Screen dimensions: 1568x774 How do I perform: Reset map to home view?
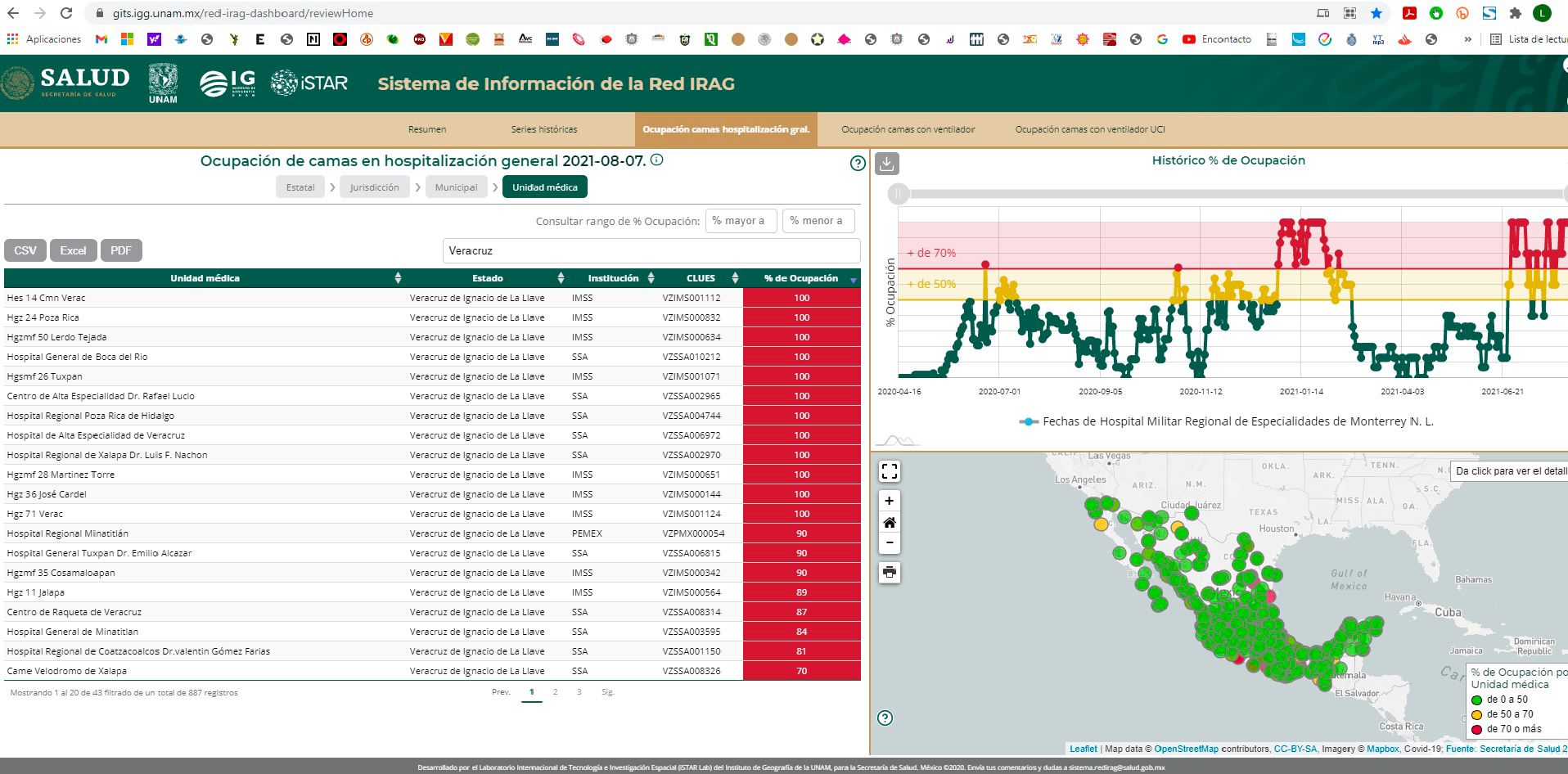point(890,522)
